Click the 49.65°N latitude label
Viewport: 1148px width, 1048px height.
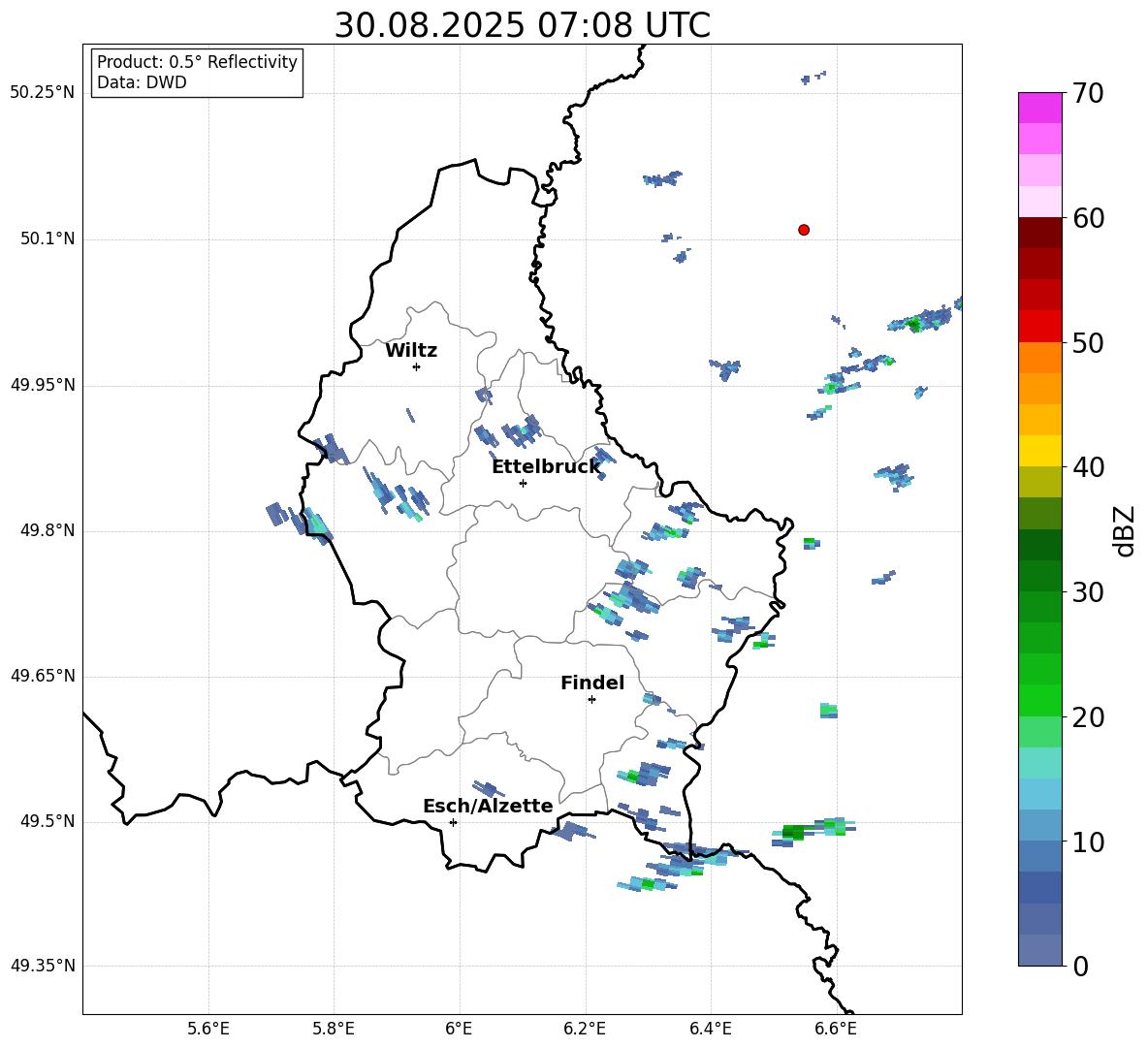pos(43,676)
